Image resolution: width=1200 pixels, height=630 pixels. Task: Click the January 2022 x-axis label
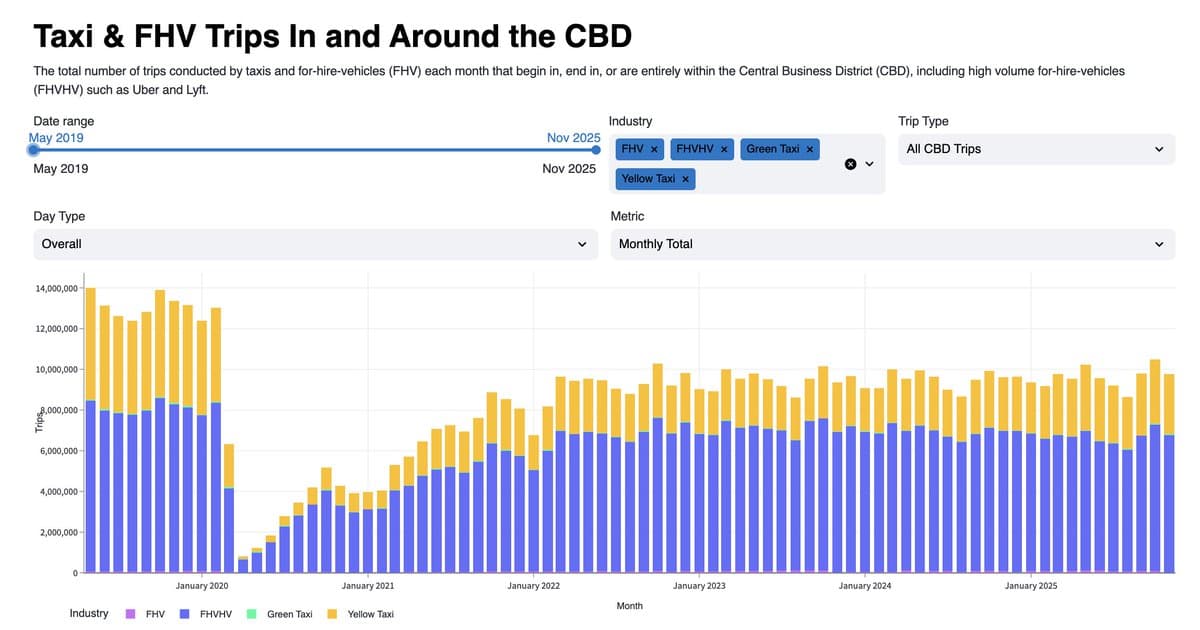point(534,586)
